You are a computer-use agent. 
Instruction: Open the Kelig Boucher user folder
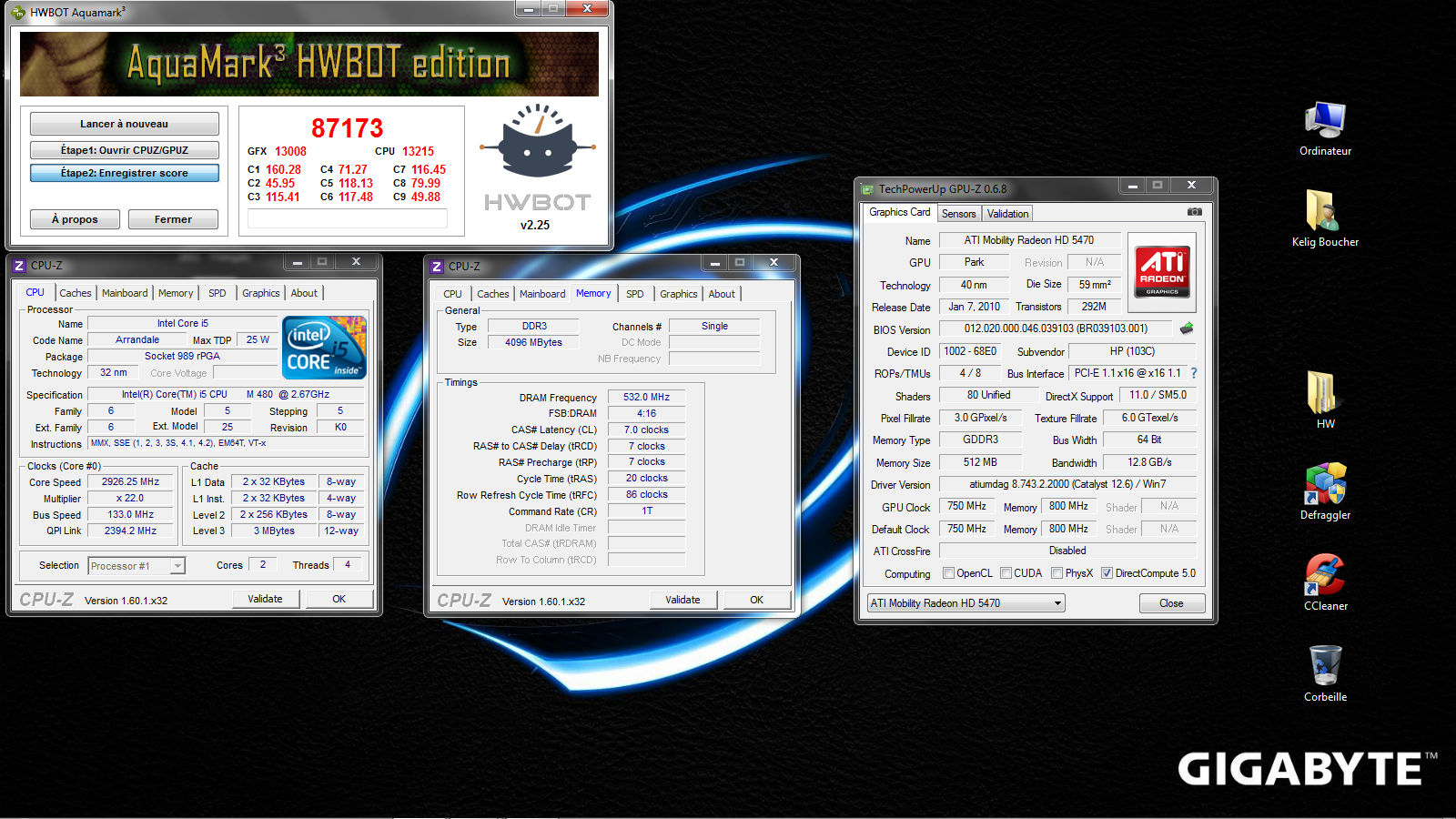coord(1325,218)
